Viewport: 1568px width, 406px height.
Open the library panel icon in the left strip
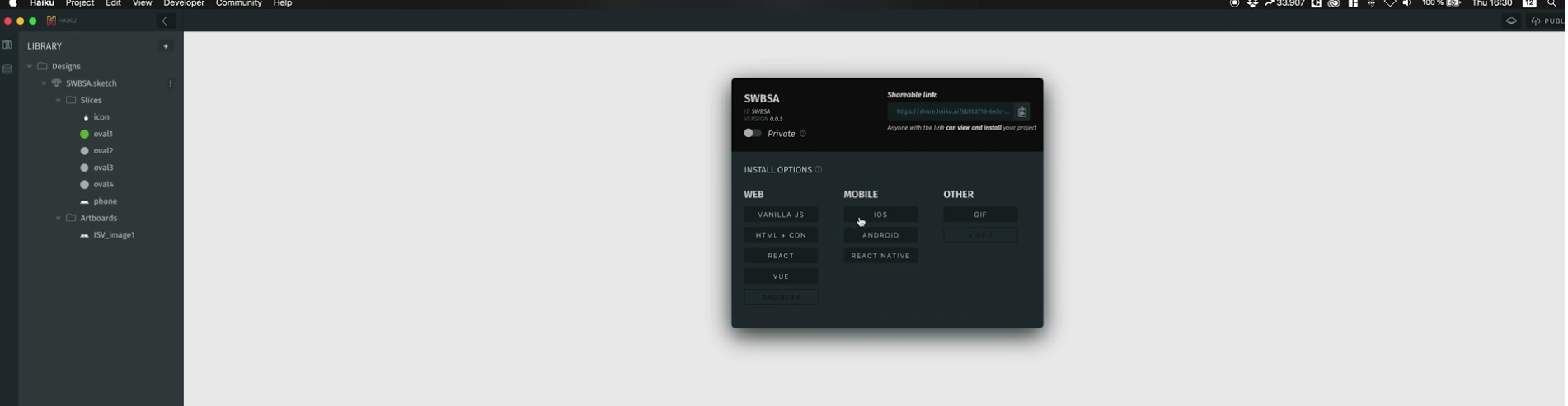(7, 45)
